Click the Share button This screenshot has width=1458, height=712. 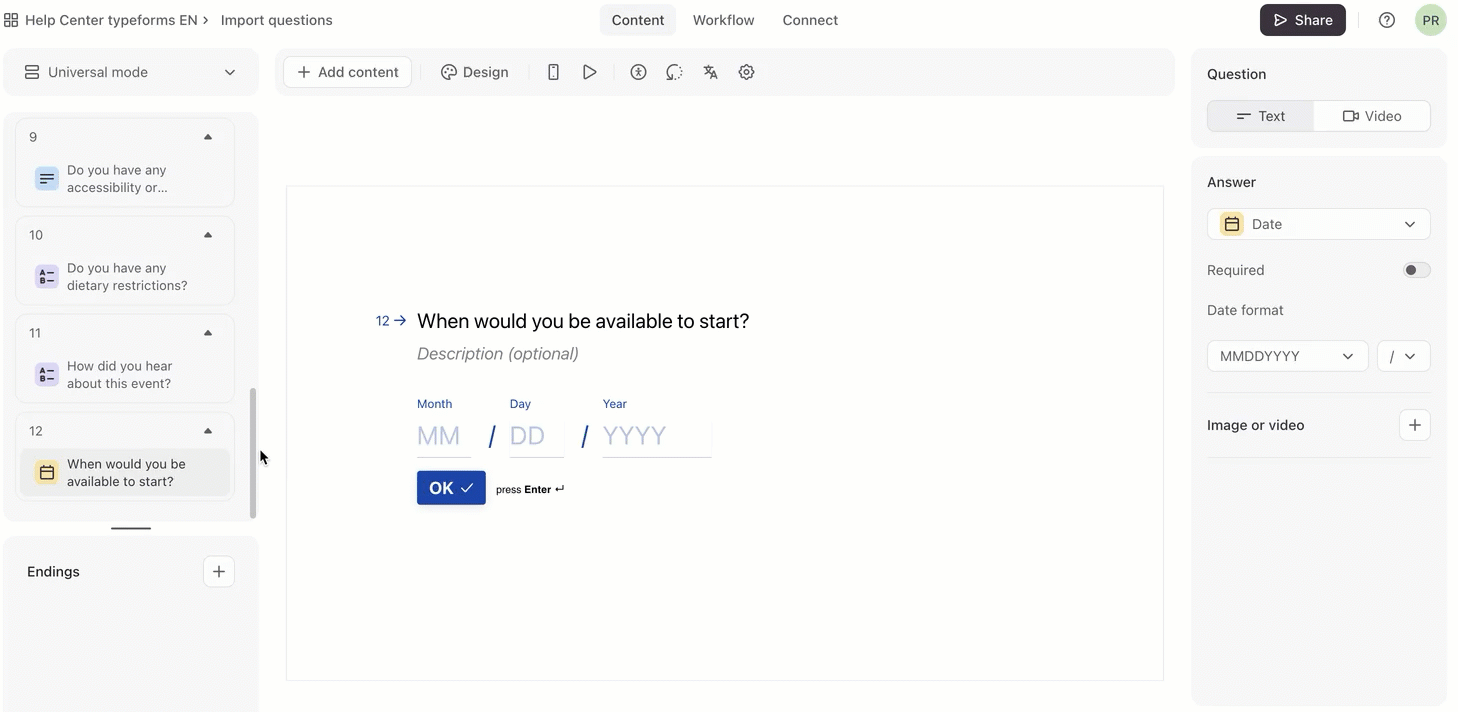pos(1302,20)
